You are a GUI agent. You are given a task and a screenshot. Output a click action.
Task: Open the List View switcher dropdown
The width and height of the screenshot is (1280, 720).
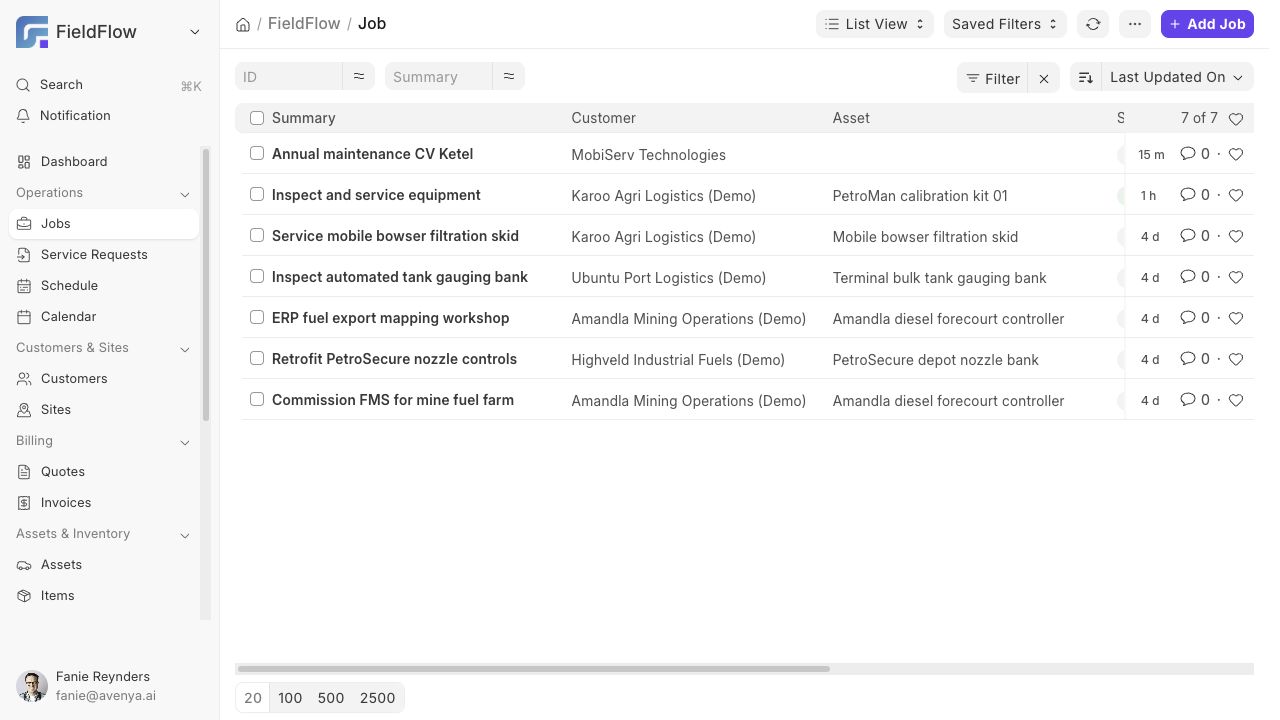tap(875, 24)
